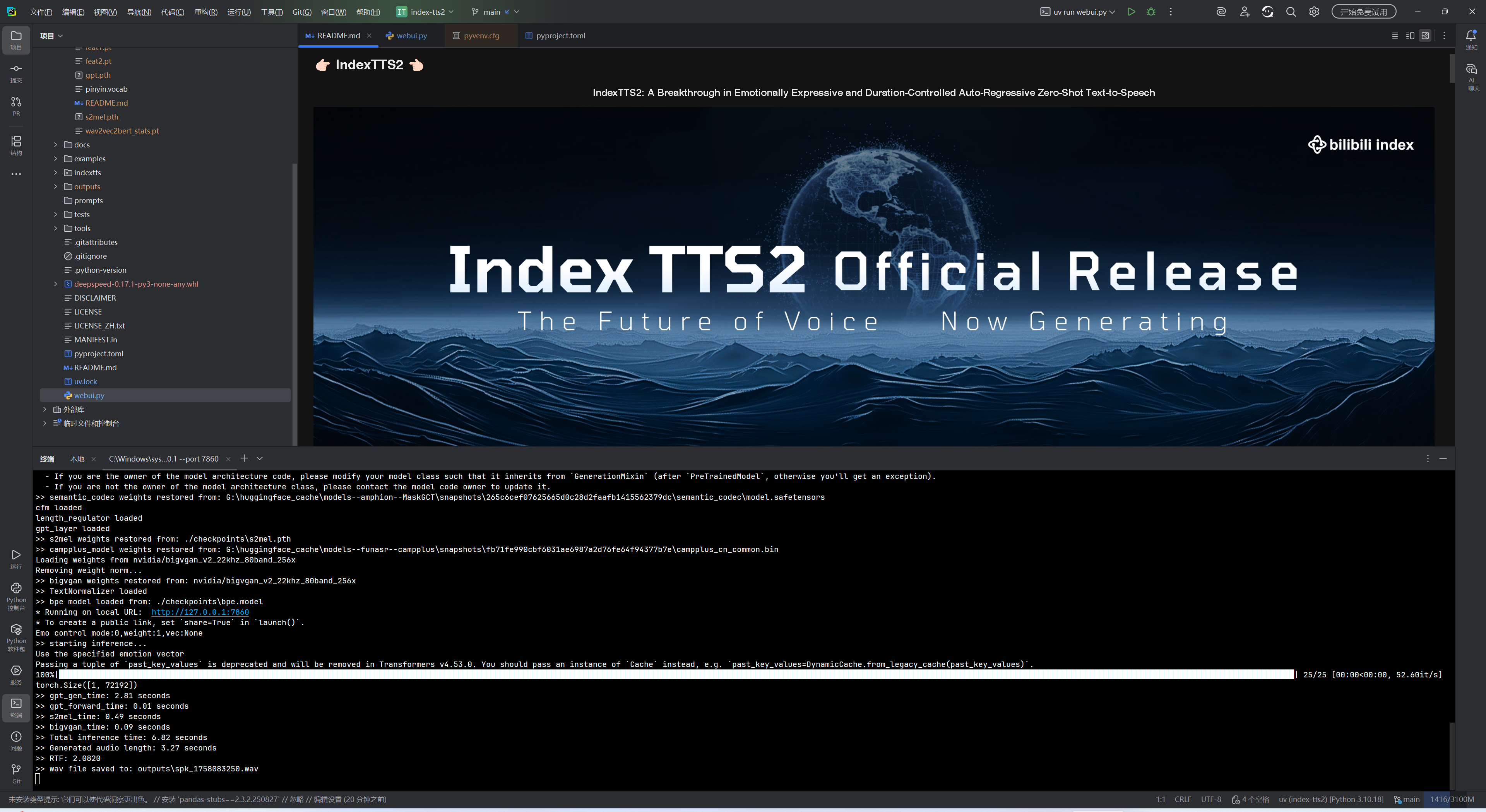Image resolution: width=1486 pixels, height=812 pixels.
Task: Select s2mel.pth in the project tree
Action: point(101,117)
